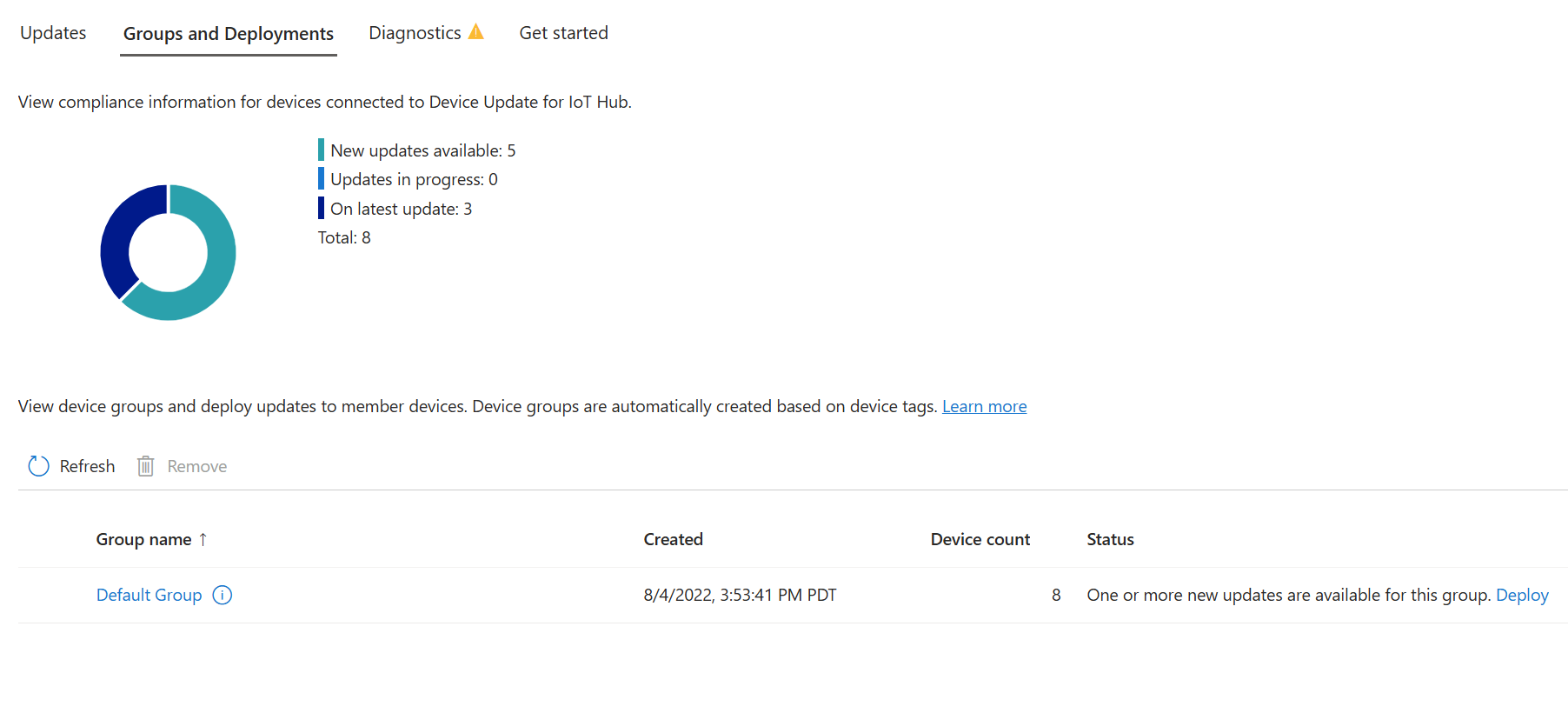Click the blue Updates in progress swatch
Screen dimensions: 1568x713
pyautogui.click(x=321, y=178)
